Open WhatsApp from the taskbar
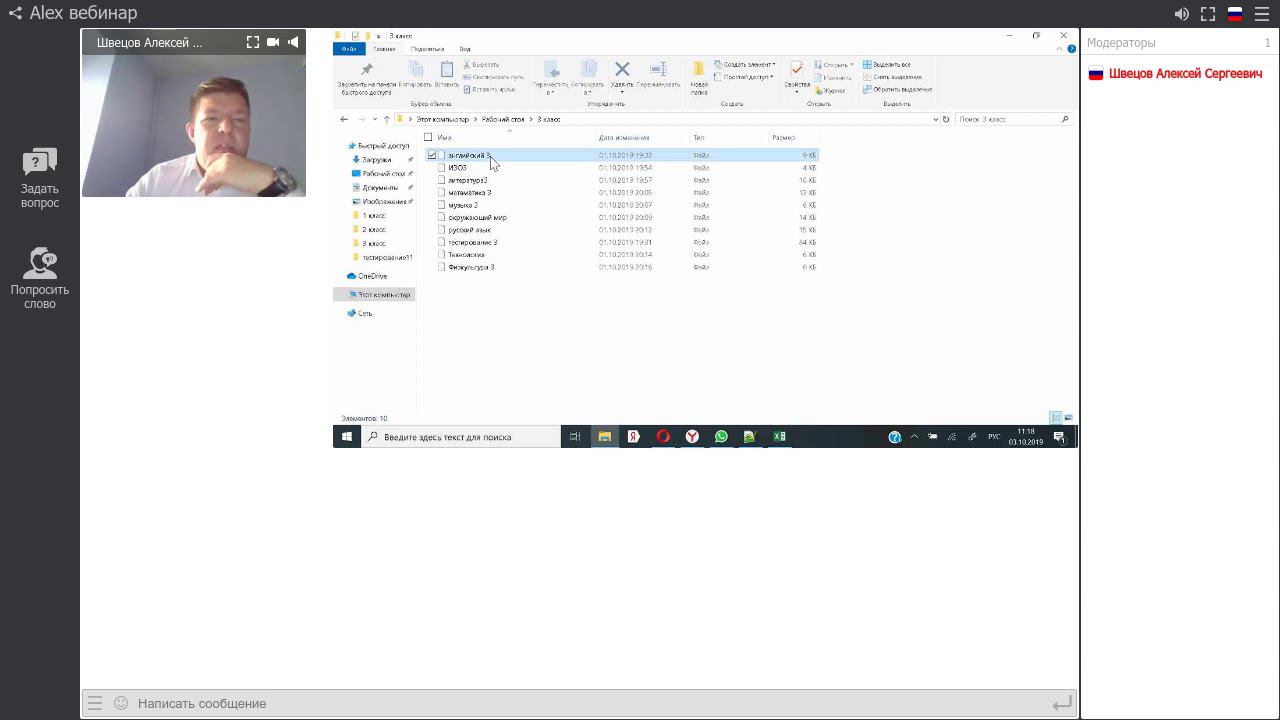This screenshot has width=1280, height=720. point(721,437)
